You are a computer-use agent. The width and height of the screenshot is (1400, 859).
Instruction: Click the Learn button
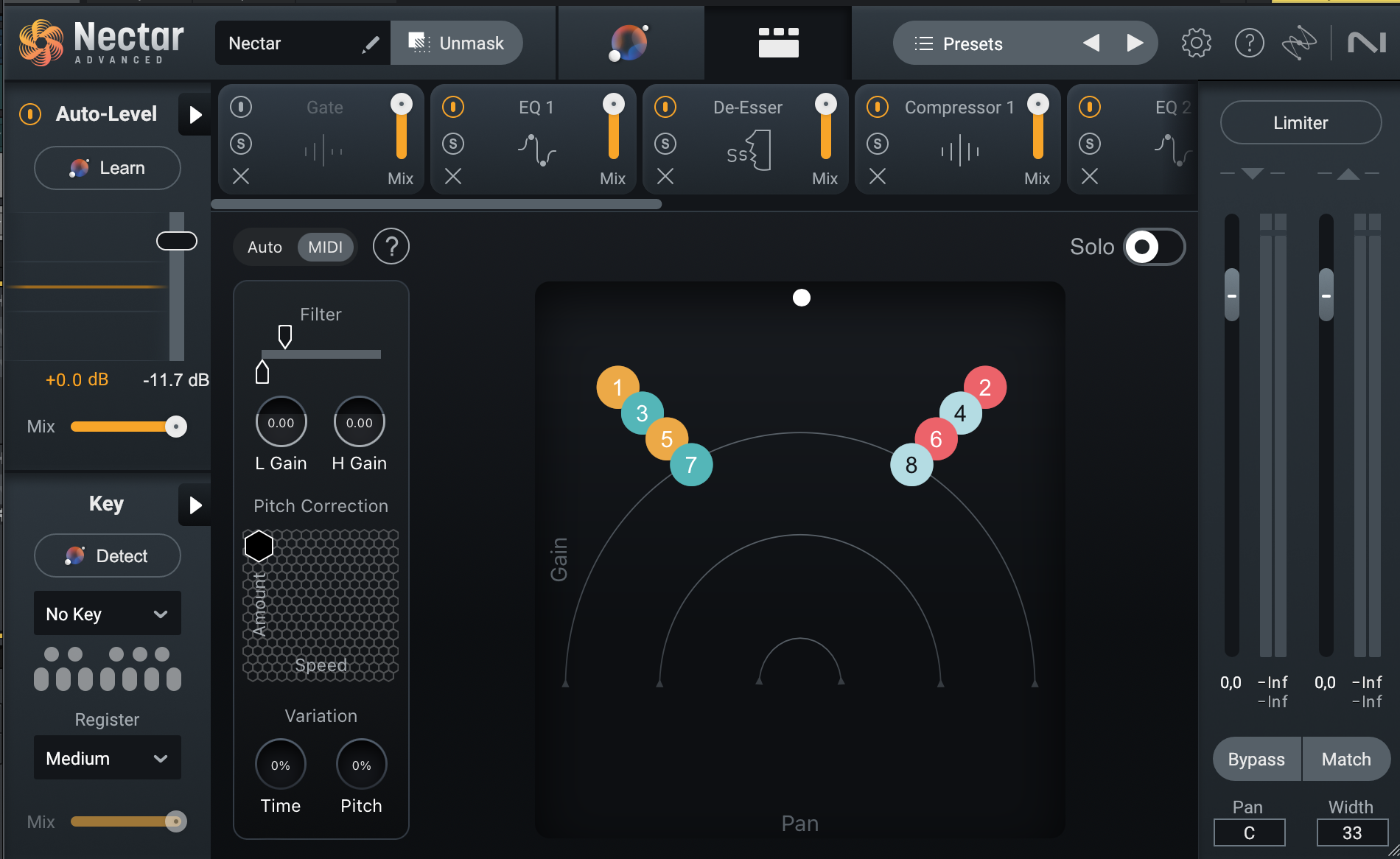[108, 168]
